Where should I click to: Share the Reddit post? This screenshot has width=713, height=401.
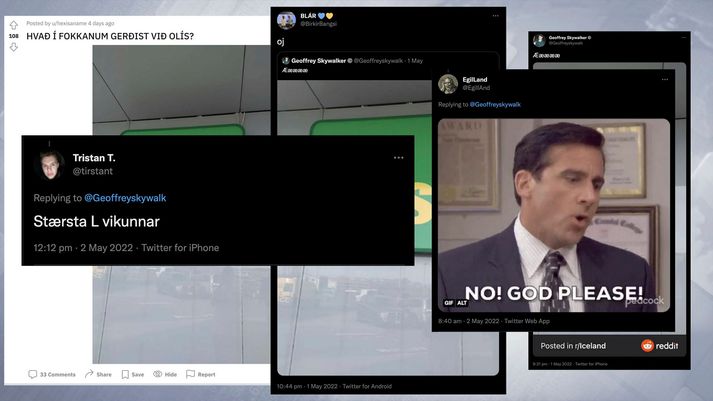(x=98, y=374)
